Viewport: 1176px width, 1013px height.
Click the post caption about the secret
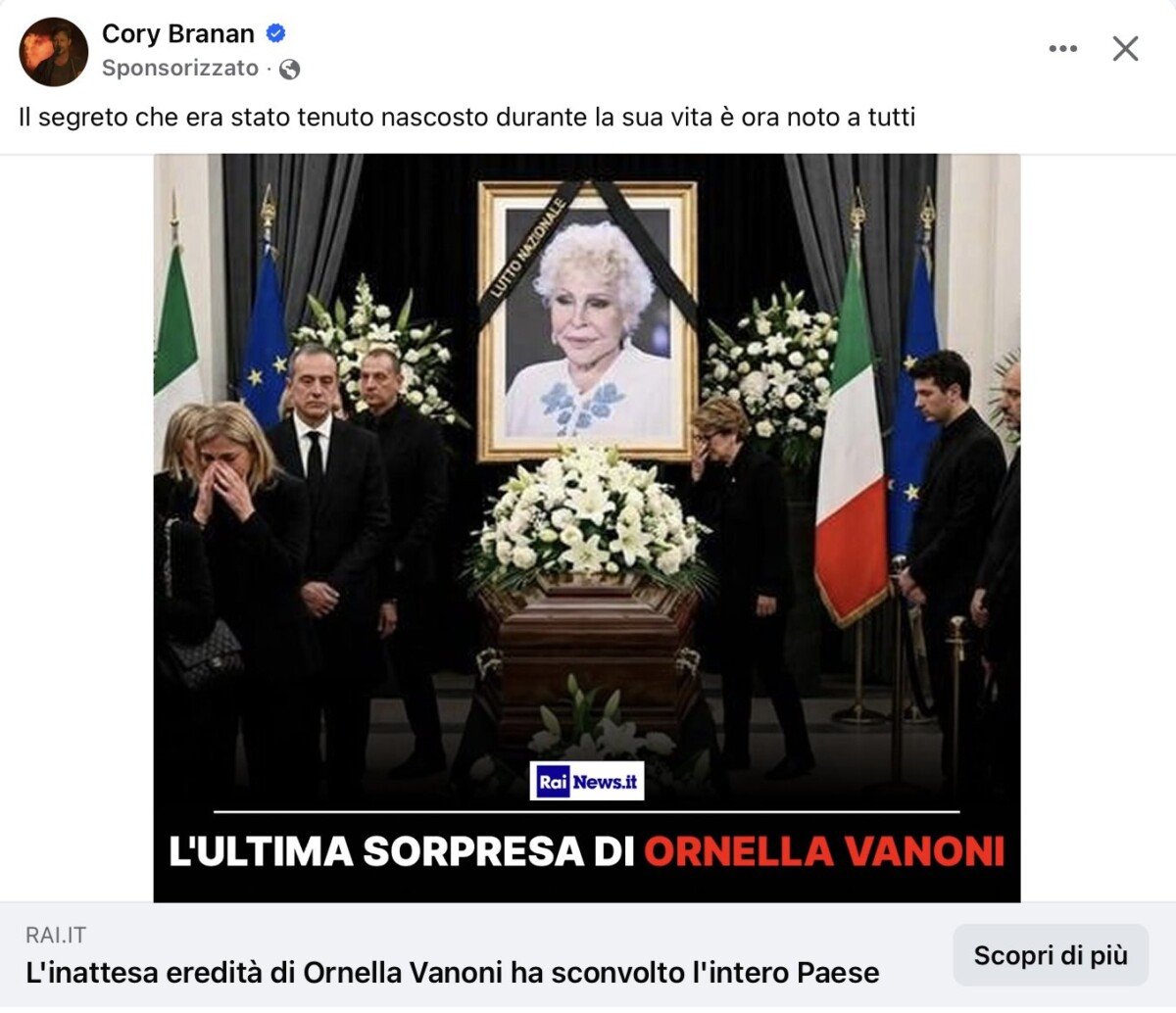pos(466,118)
